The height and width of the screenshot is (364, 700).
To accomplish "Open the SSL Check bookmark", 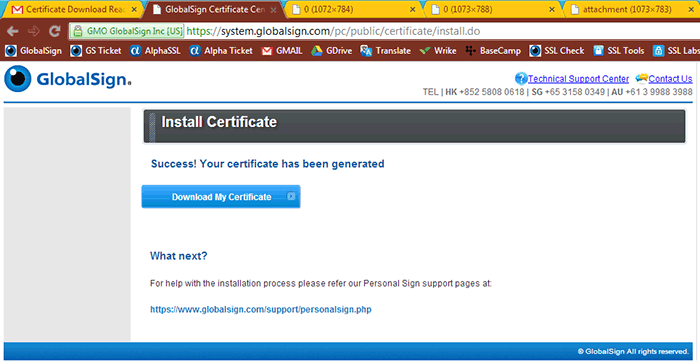I will click(557, 51).
